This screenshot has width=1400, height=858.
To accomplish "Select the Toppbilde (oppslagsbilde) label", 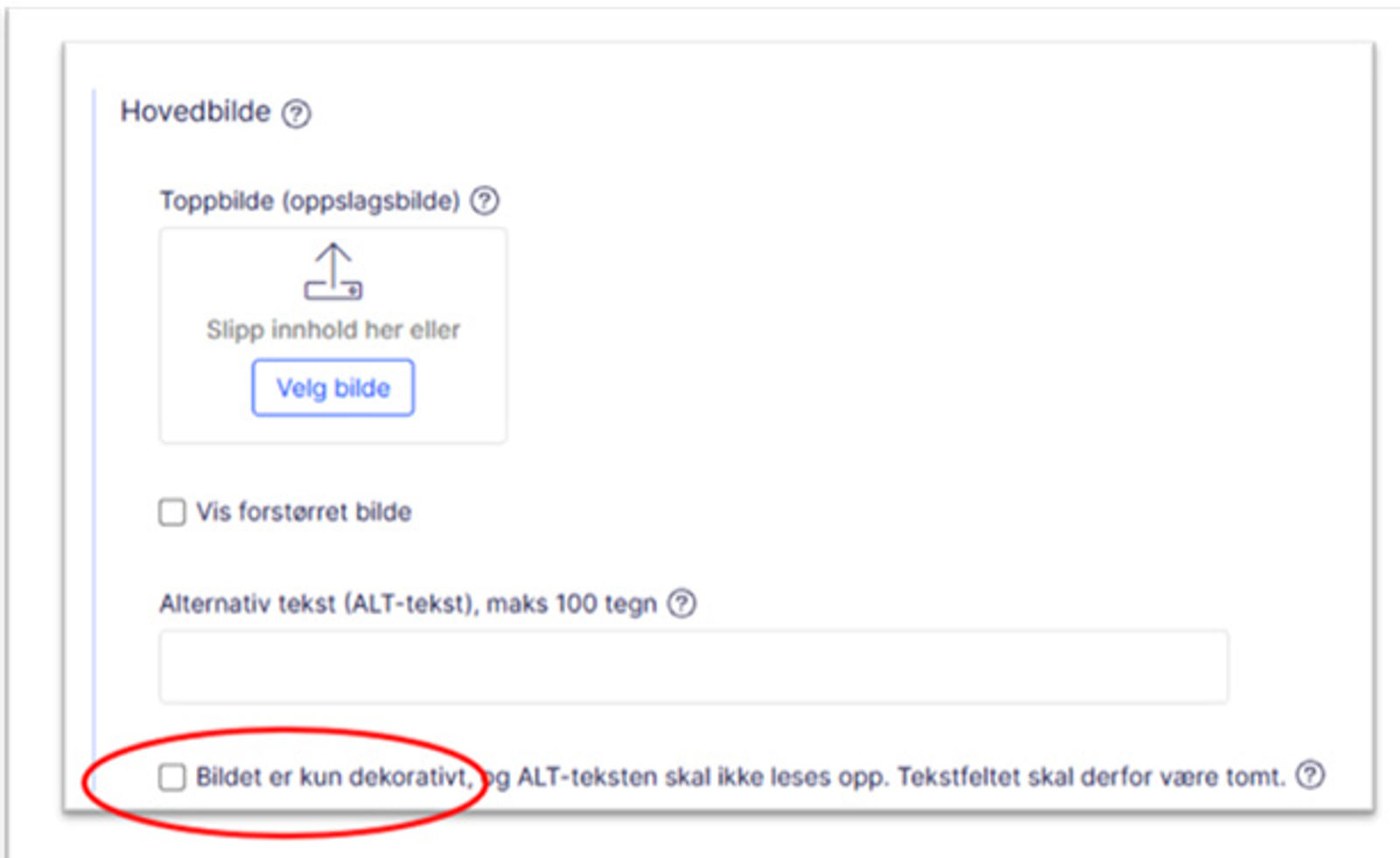I will 309,201.
